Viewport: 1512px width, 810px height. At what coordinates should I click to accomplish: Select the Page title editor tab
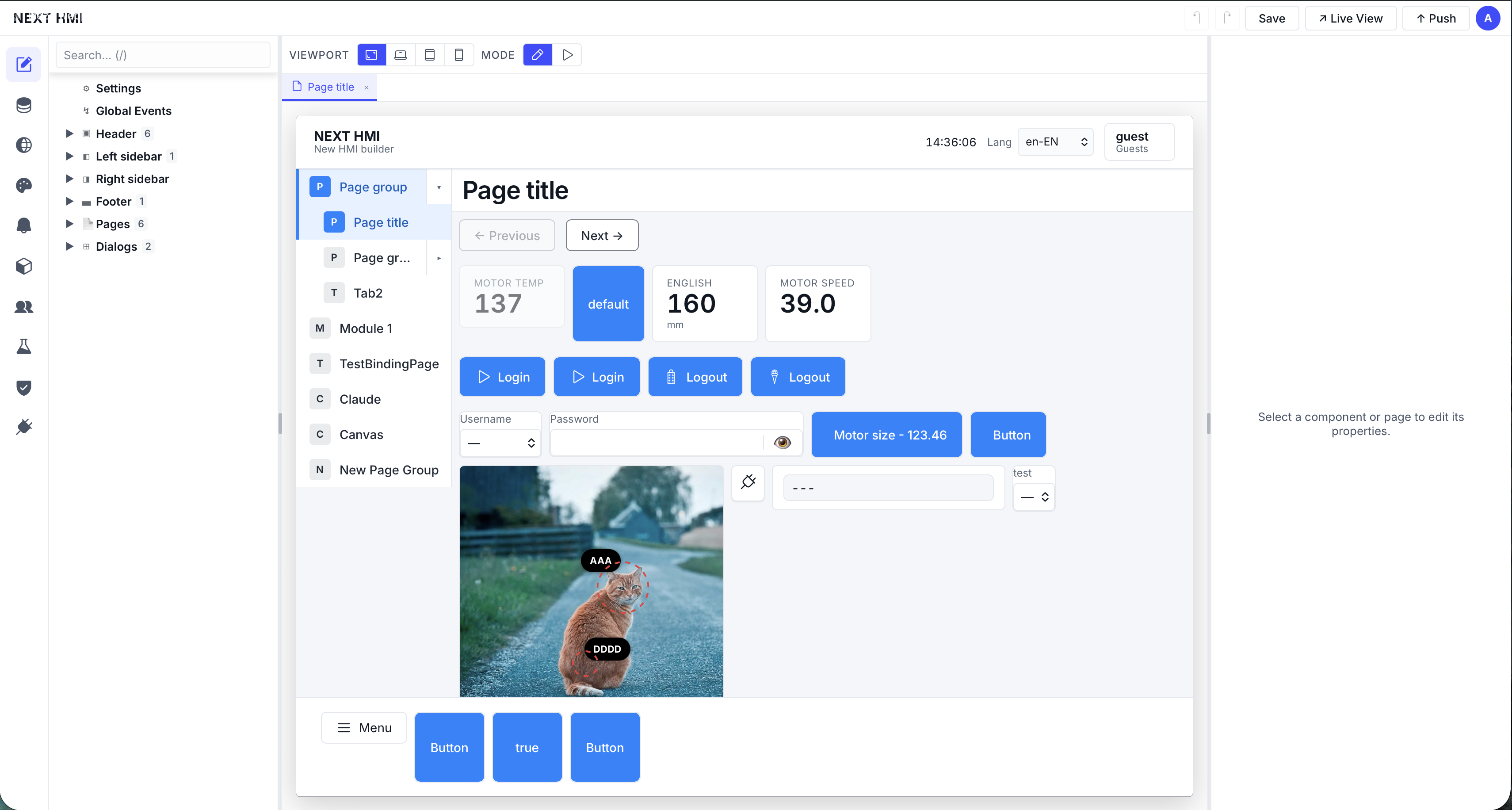point(330,87)
